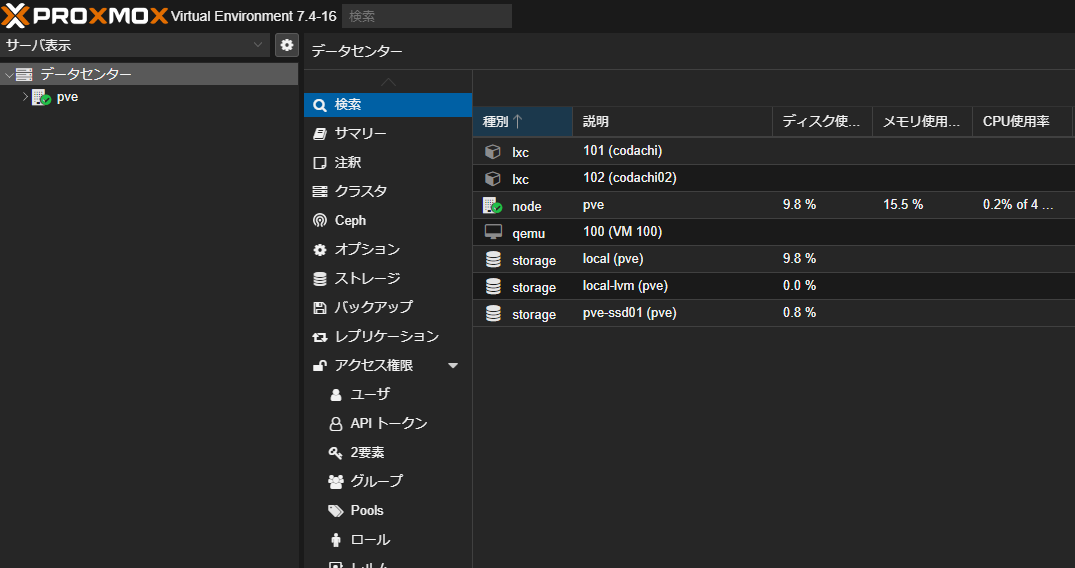
Task: Click the user icon beside ユーザ
Action: (335, 394)
